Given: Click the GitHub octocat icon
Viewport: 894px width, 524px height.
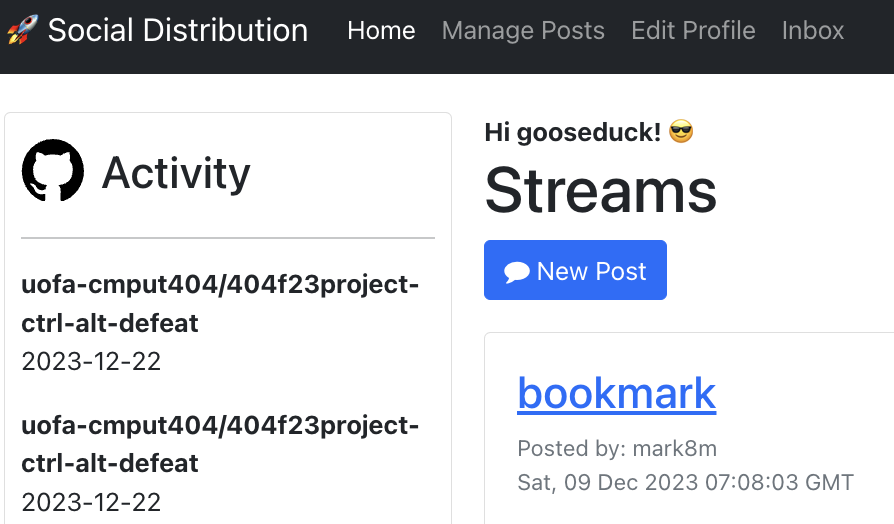Looking at the screenshot, I should point(53,171).
